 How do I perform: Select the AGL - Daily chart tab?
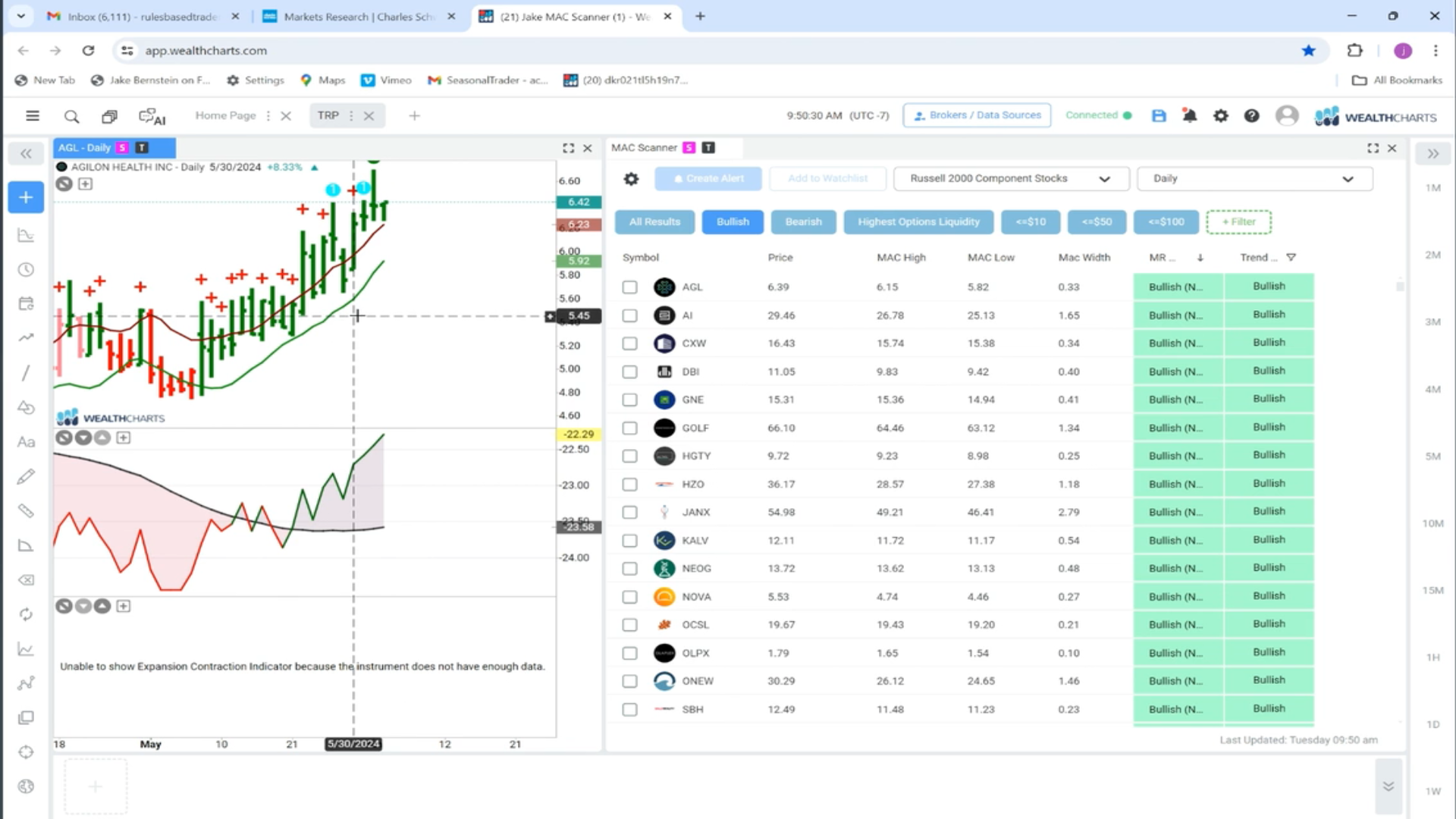(x=114, y=148)
